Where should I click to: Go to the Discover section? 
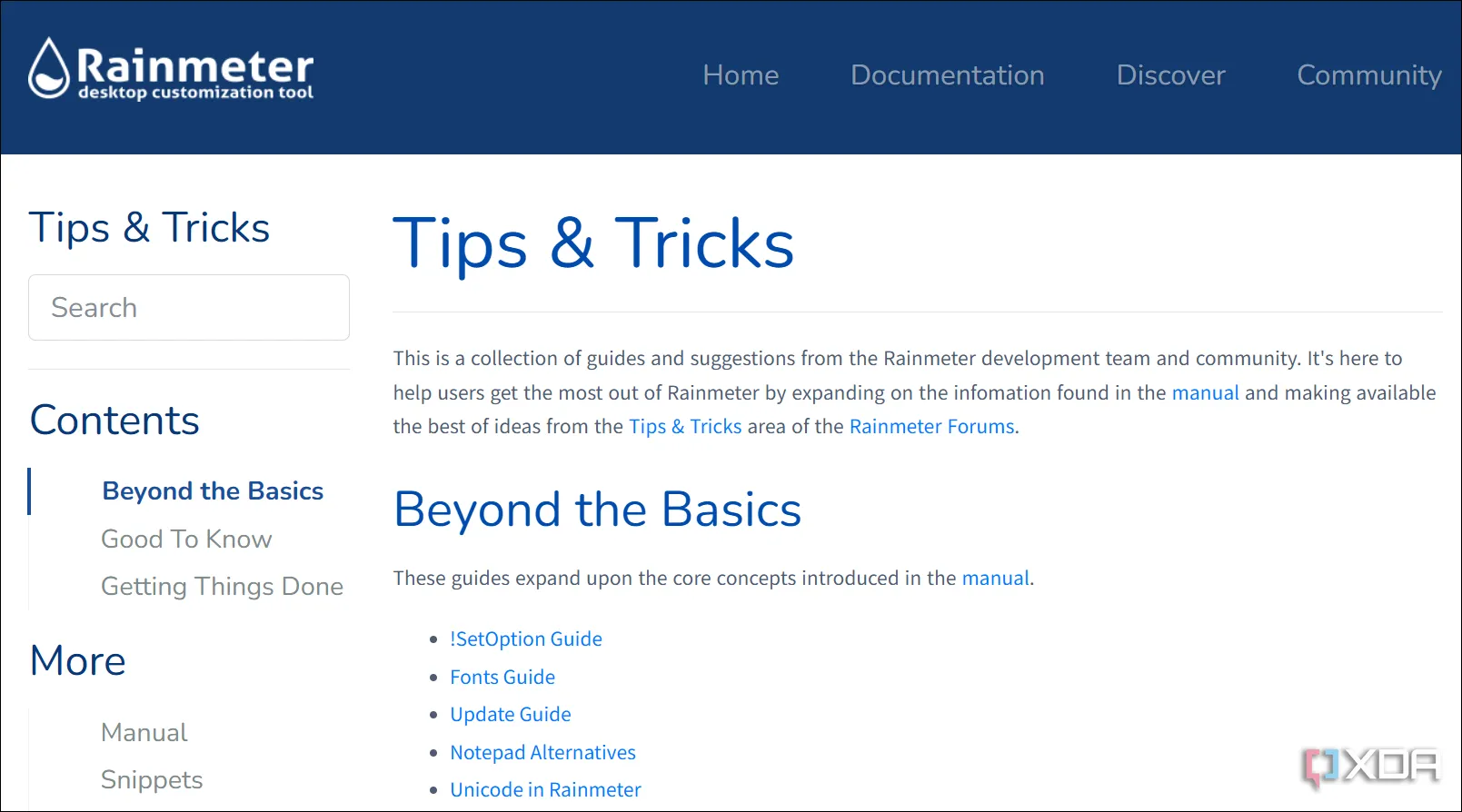pos(1170,75)
